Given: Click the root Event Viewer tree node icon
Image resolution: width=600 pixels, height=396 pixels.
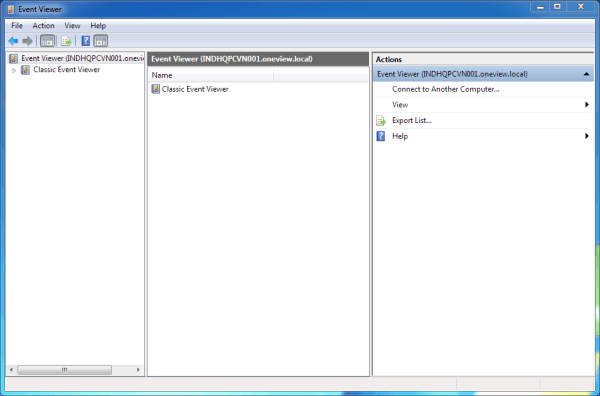Looking at the screenshot, I should point(13,59).
